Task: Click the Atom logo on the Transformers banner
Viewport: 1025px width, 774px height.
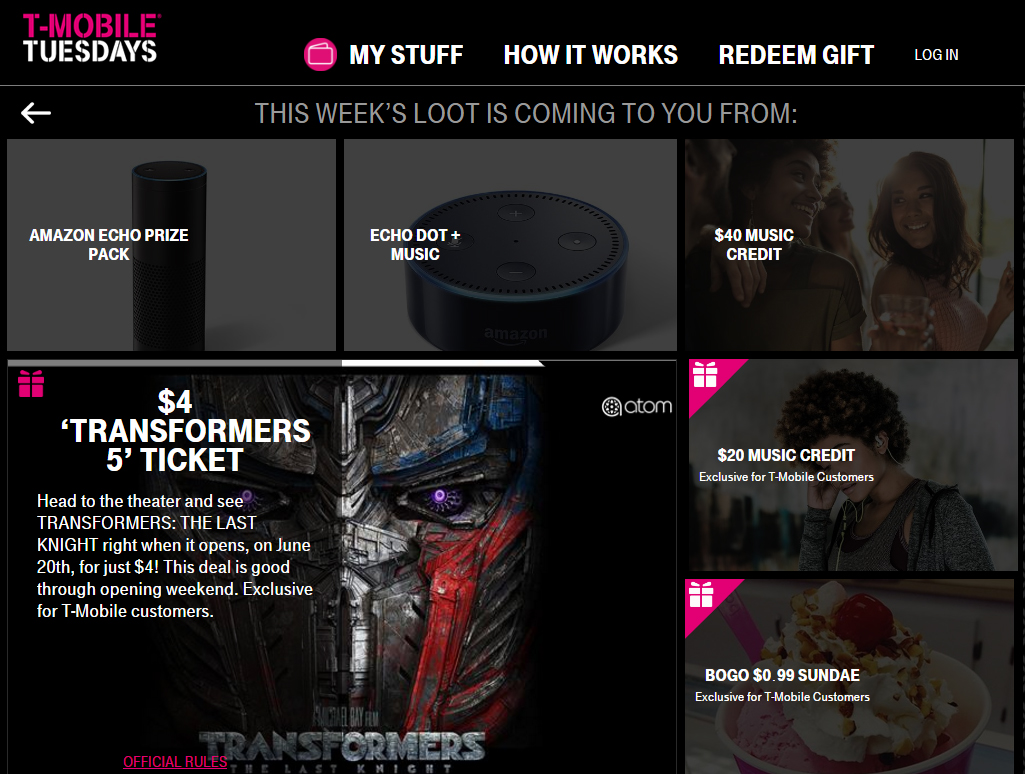Action: pyautogui.click(x=637, y=407)
